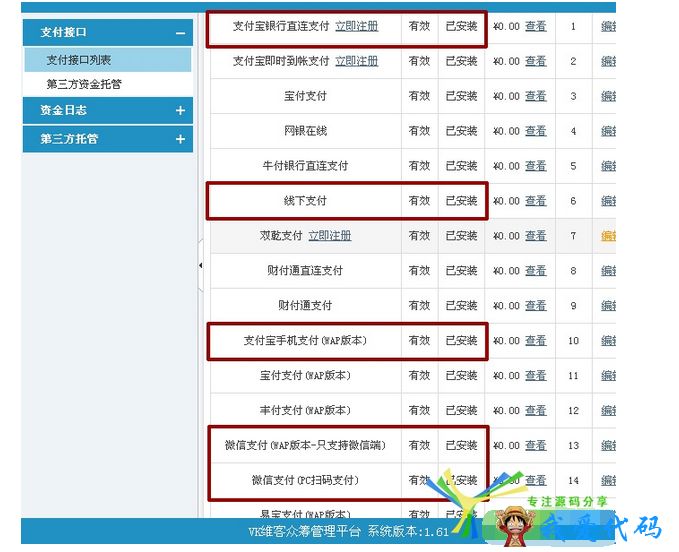This screenshot has height=552, width=679.
Task: Click 查看 link in row 1
Action: [x=536, y=26]
